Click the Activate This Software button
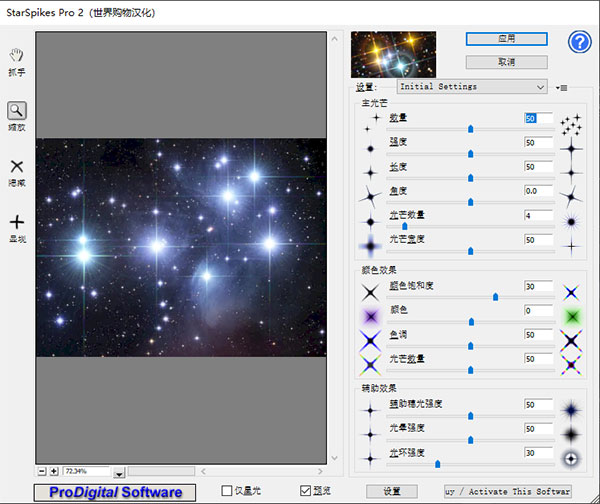Image resolution: width=600 pixels, height=504 pixels. coord(507,491)
